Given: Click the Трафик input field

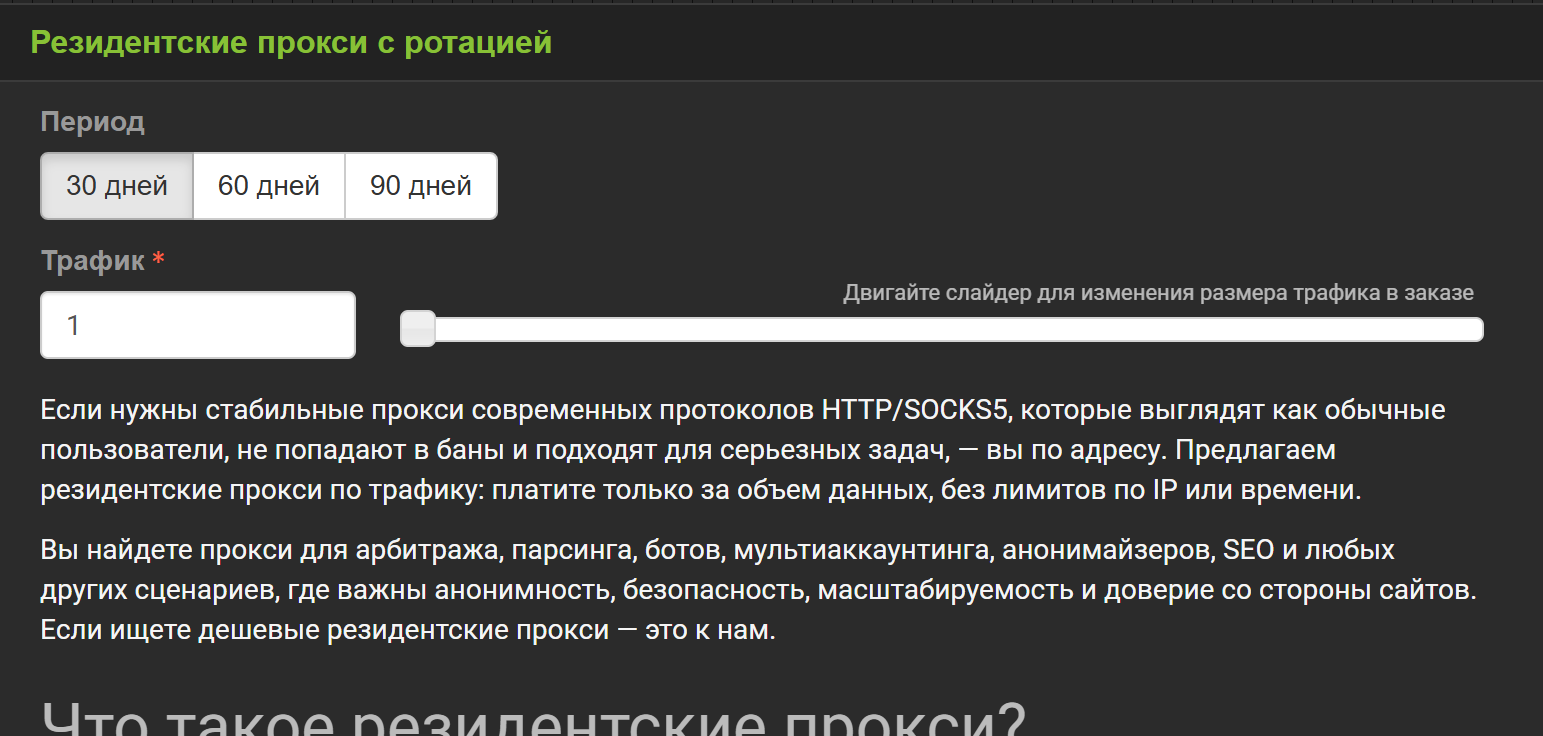Looking at the screenshot, I should (197, 324).
